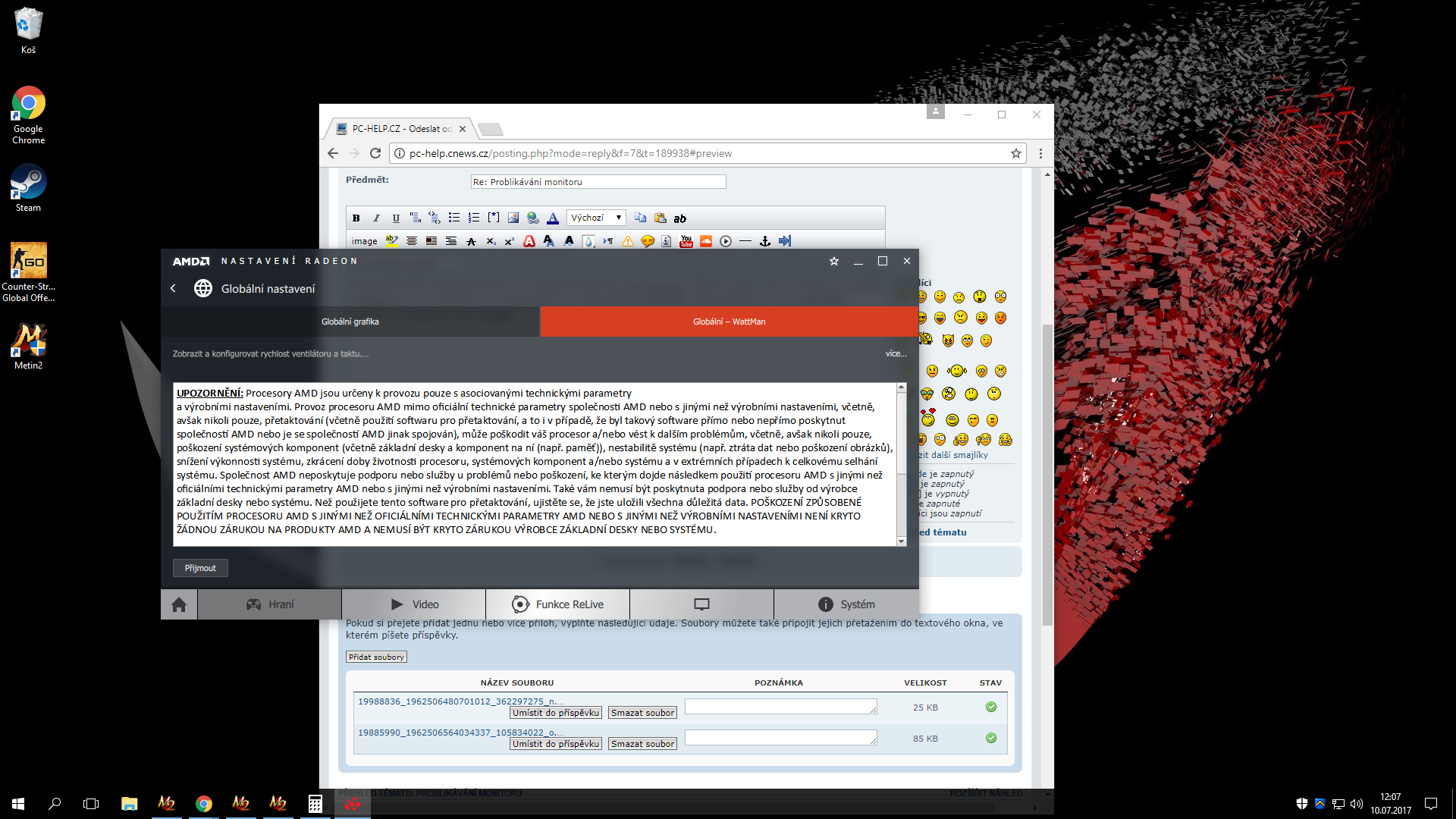This screenshot has height=819, width=1456.
Task: Open the Video section in Radeon
Action: [x=414, y=604]
